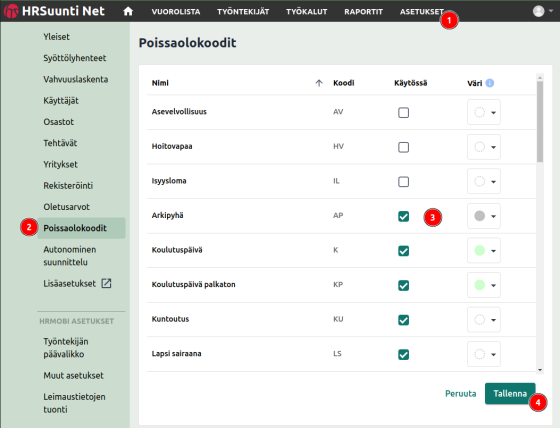The image size is (560, 428).
Task: Go to Tehtävät in sidebar
Action: pos(60,143)
